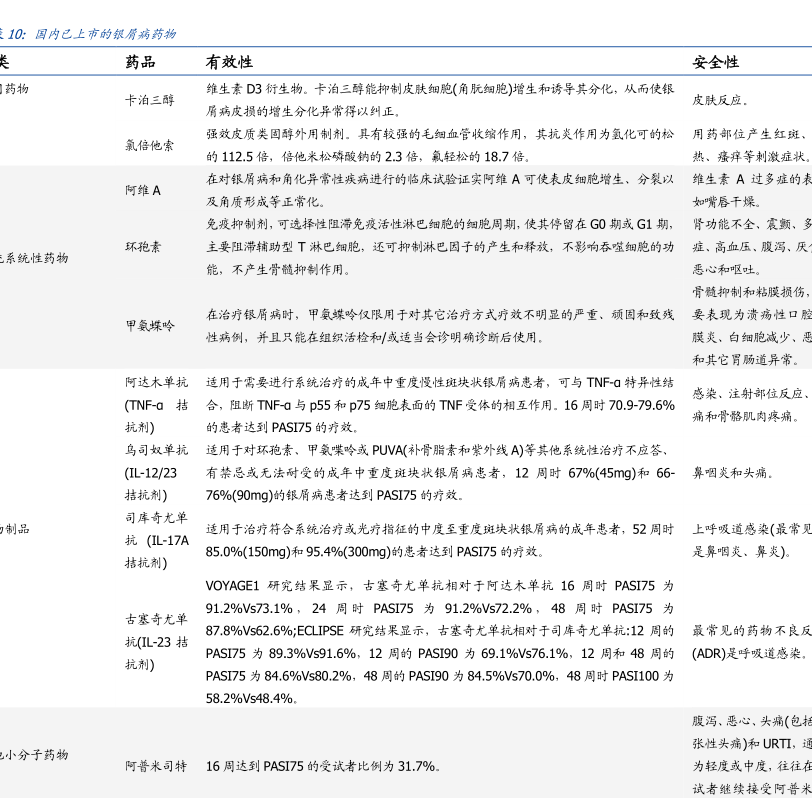Click the efficacy text starting "维生素 D3 衍生物"
The image size is (812, 798).
point(440,100)
